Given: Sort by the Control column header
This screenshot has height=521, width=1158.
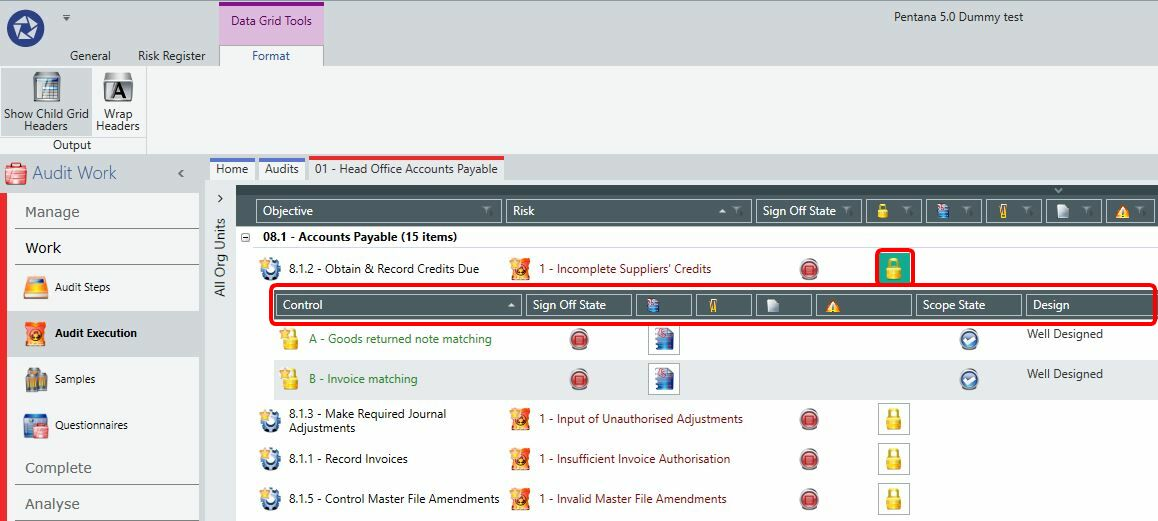Looking at the screenshot, I should 398,304.
